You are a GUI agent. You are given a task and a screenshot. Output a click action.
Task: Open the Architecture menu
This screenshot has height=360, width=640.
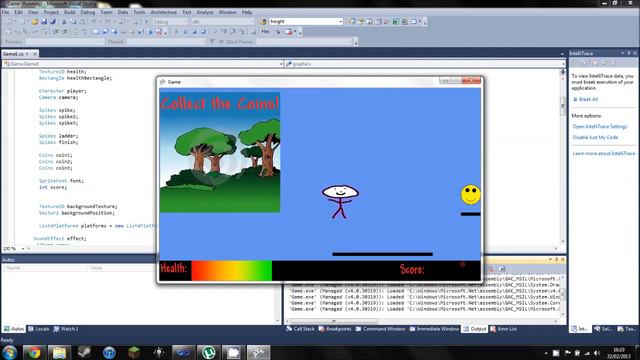(164, 12)
